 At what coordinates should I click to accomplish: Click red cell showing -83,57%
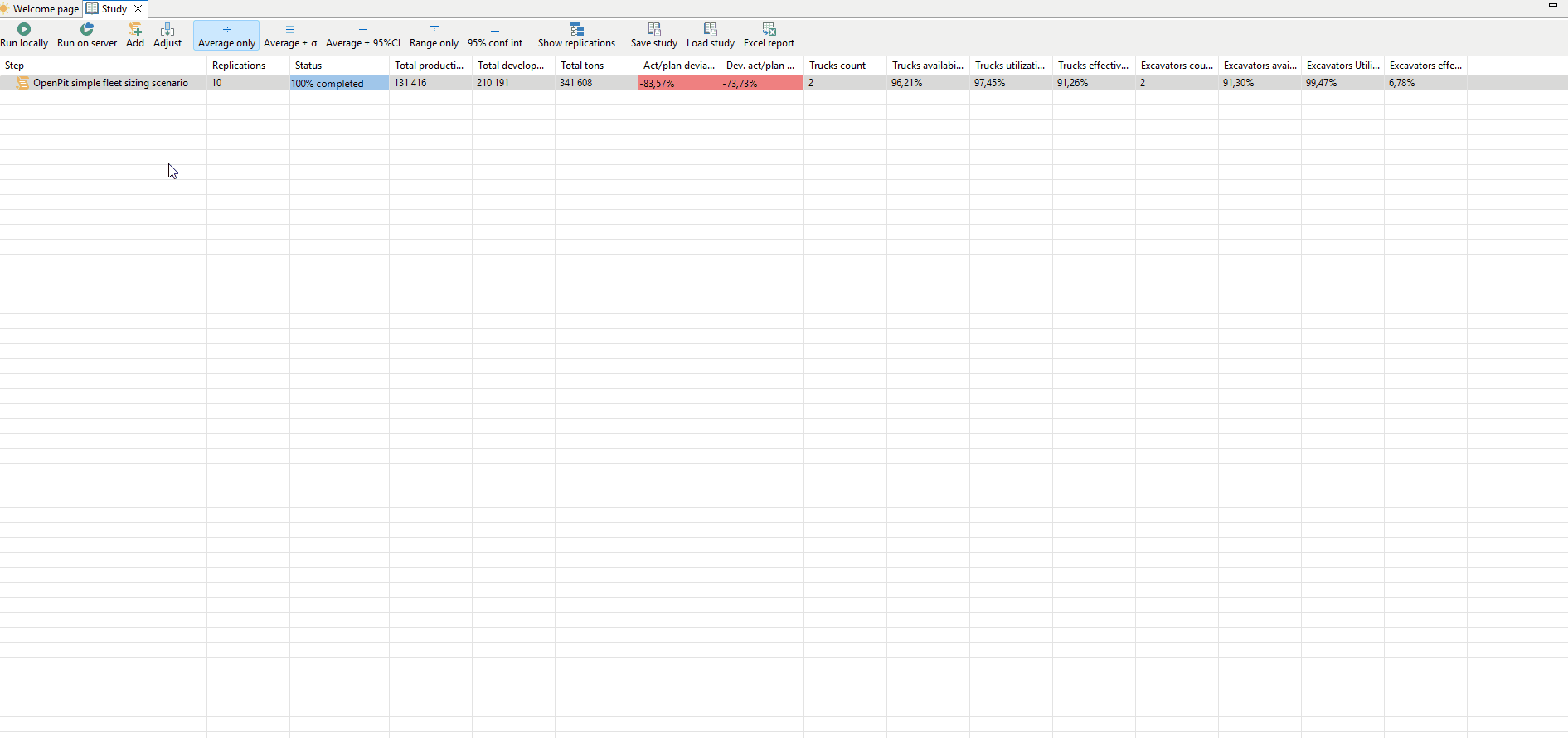tap(679, 83)
